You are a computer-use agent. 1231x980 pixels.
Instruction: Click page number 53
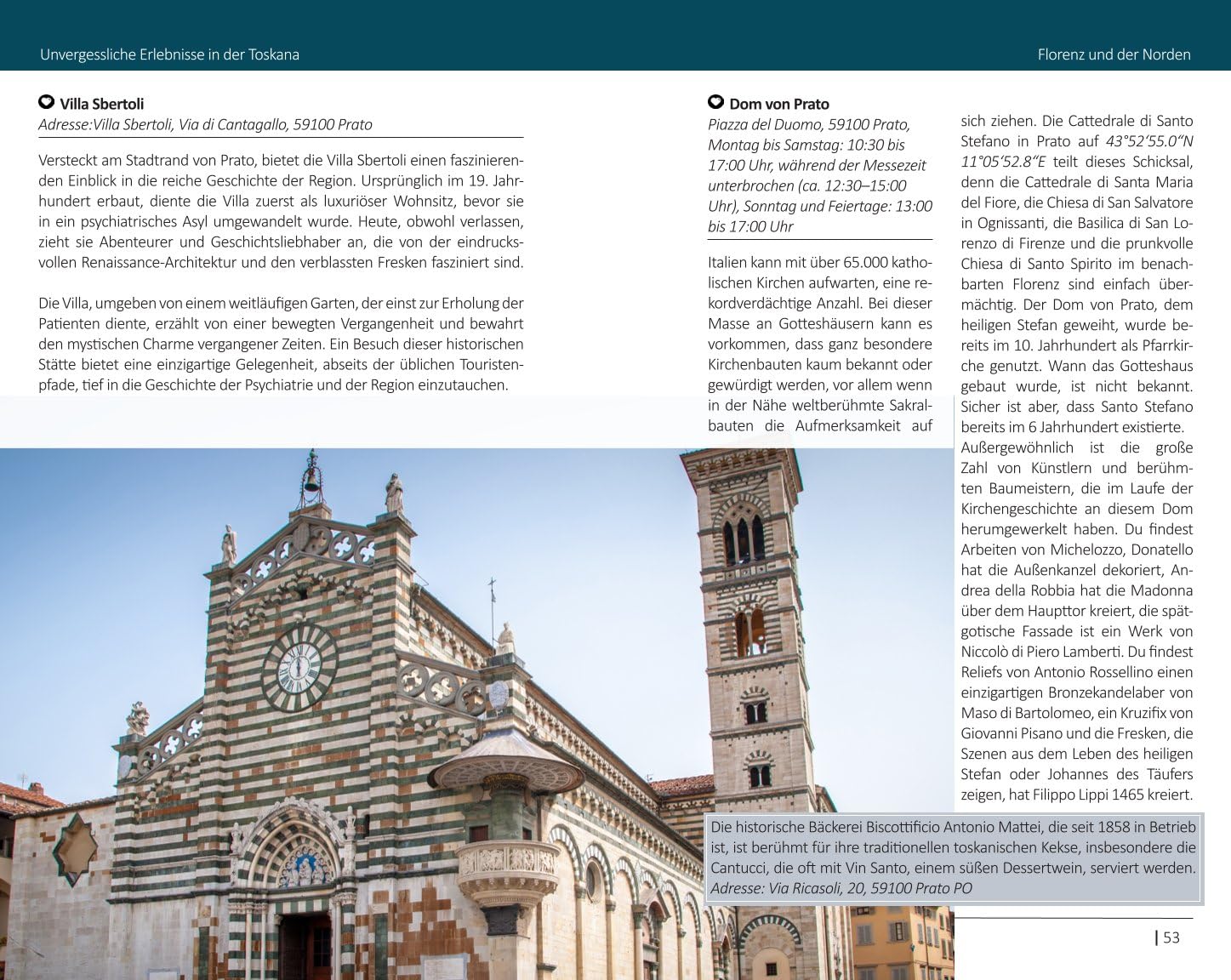[1171, 937]
